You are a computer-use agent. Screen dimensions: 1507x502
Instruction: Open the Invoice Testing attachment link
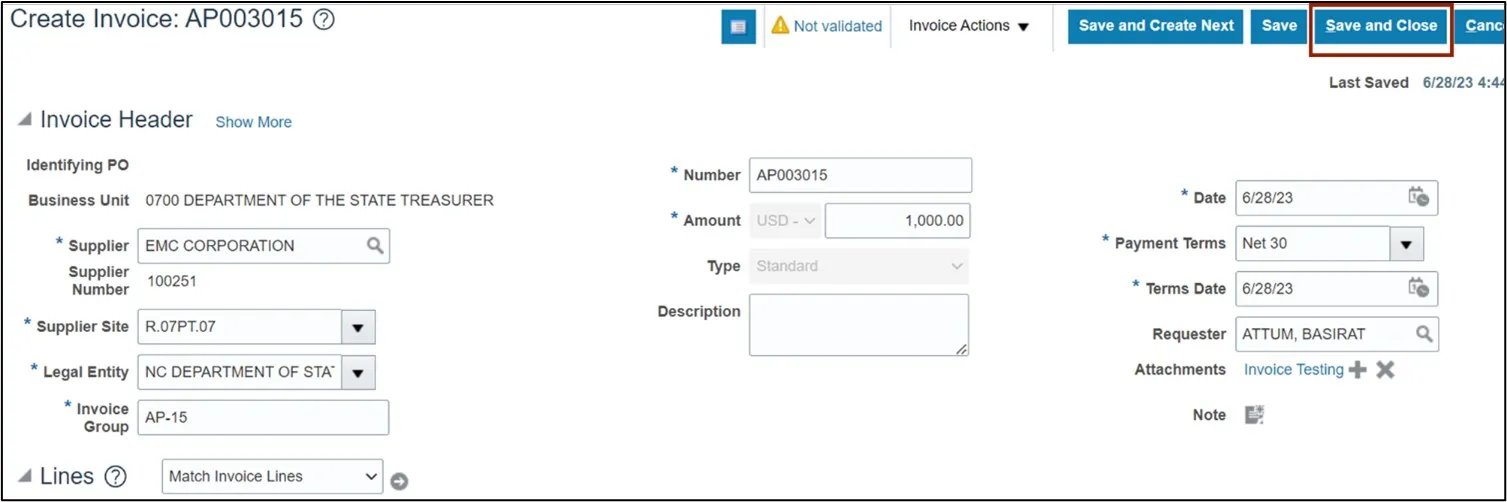[1293, 370]
